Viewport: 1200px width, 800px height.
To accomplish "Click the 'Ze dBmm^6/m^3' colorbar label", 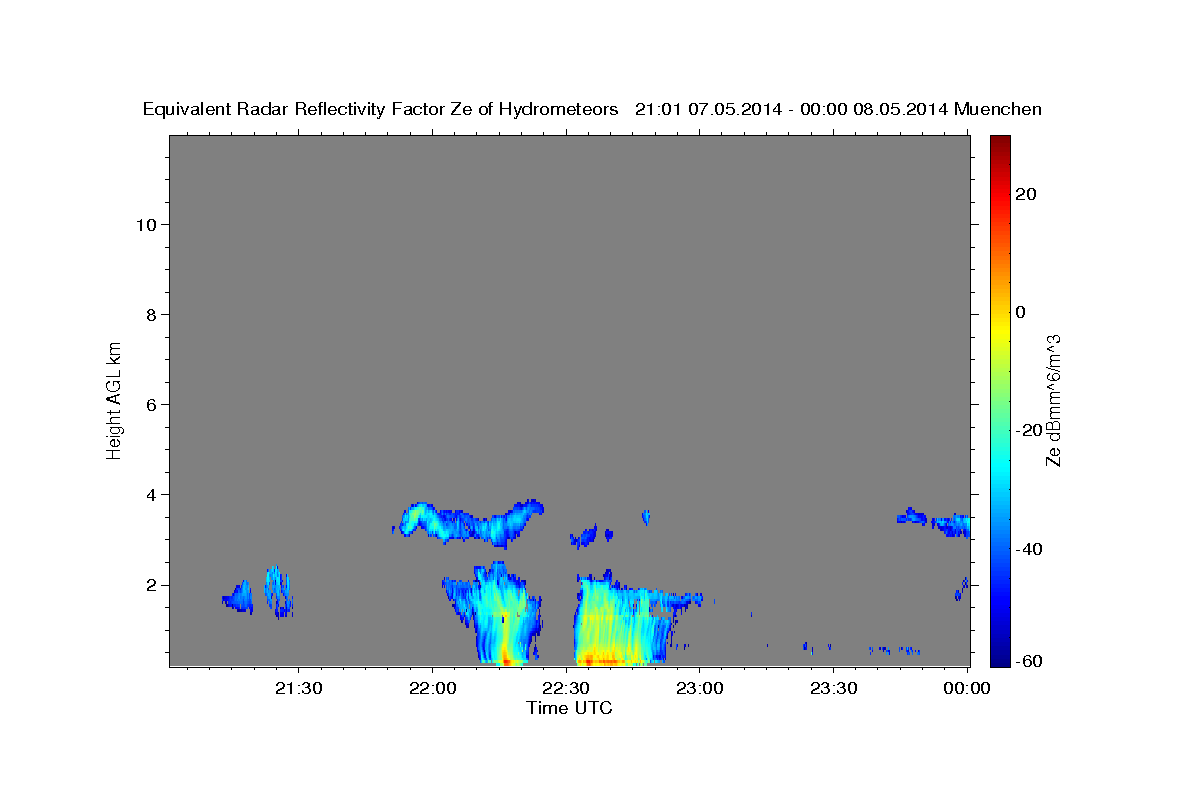I will tap(1053, 400).
